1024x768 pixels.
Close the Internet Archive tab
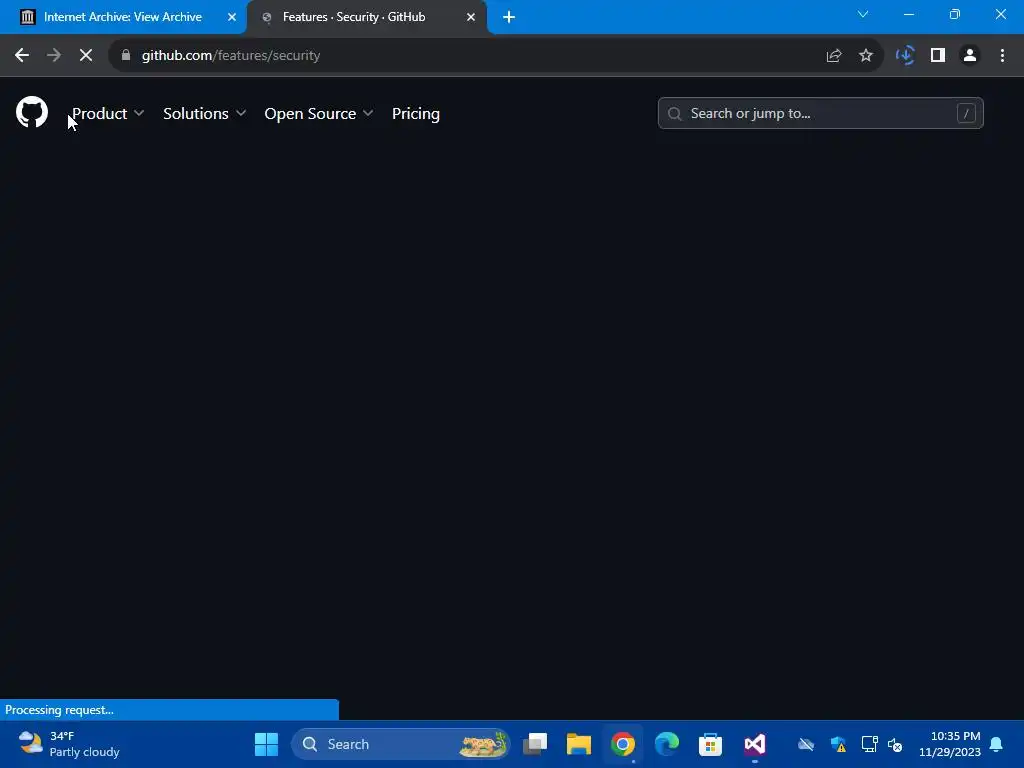pos(232,17)
